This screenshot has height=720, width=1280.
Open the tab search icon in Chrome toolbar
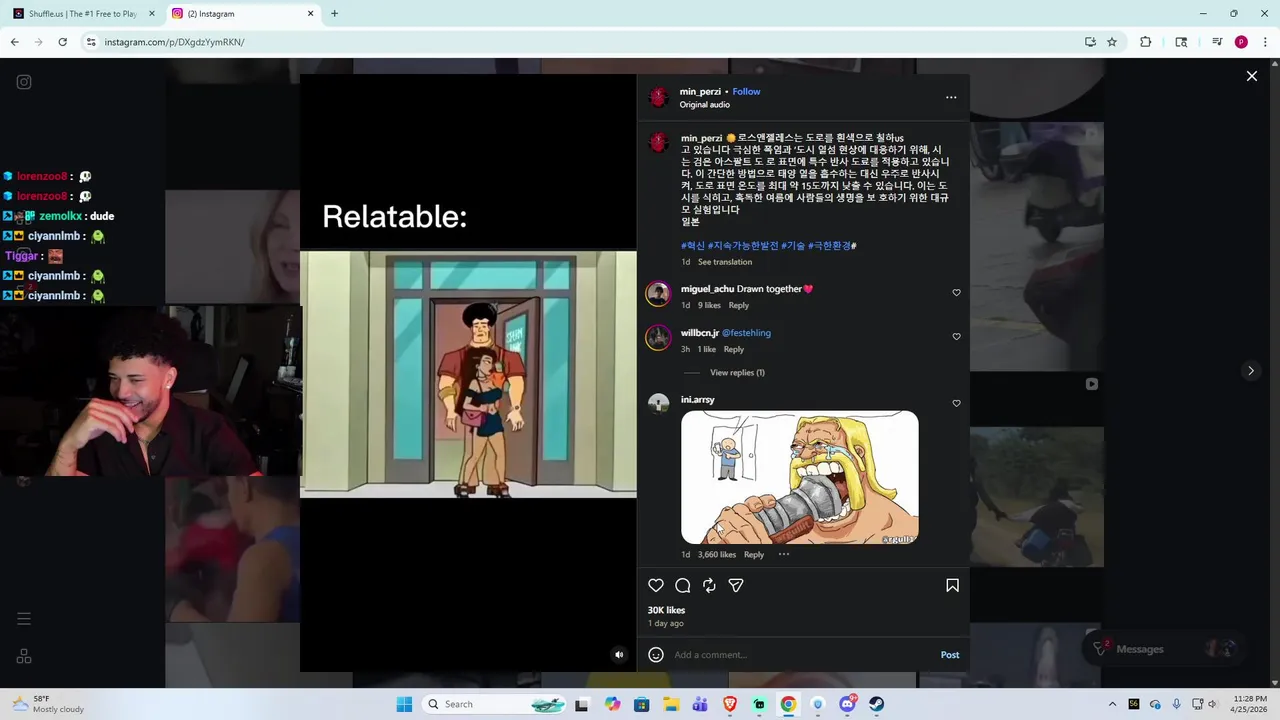(1181, 42)
